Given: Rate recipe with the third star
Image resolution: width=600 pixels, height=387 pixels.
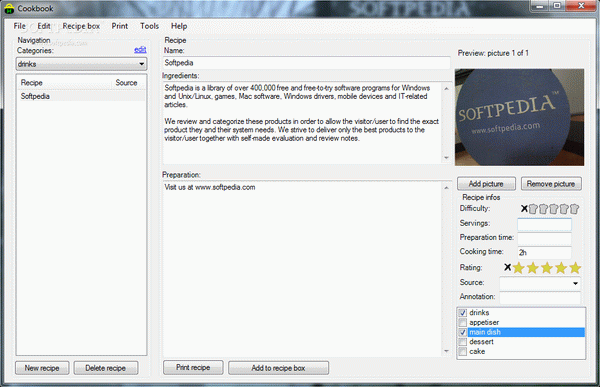Looking at the screenshot, I should click(547, 268).
